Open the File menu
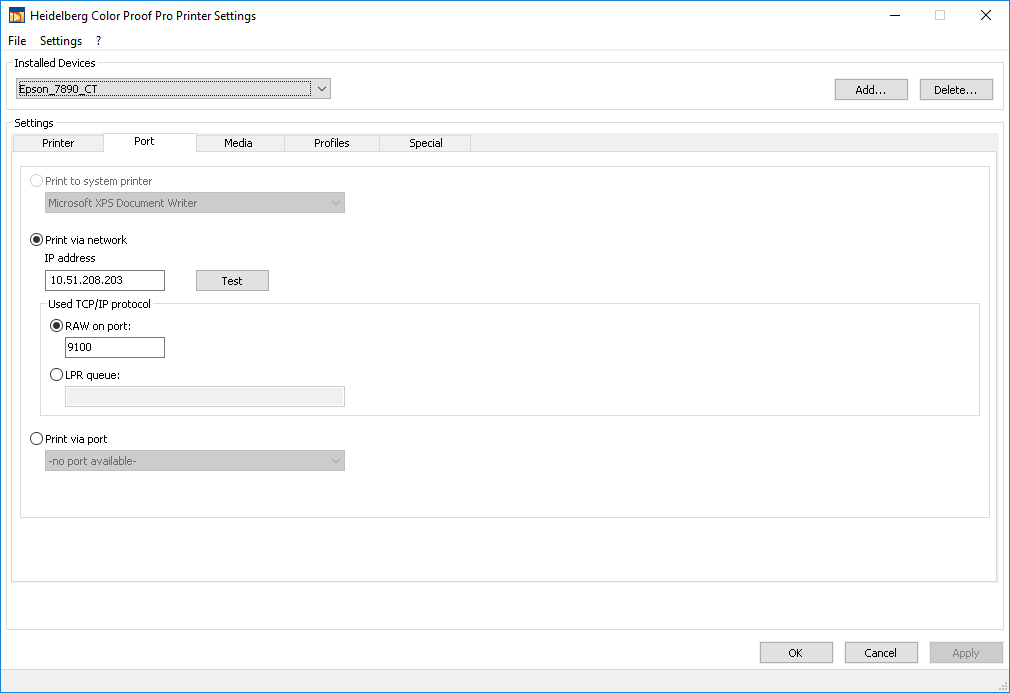Viewport: 1010px width, 693px height. click(17, 41)
